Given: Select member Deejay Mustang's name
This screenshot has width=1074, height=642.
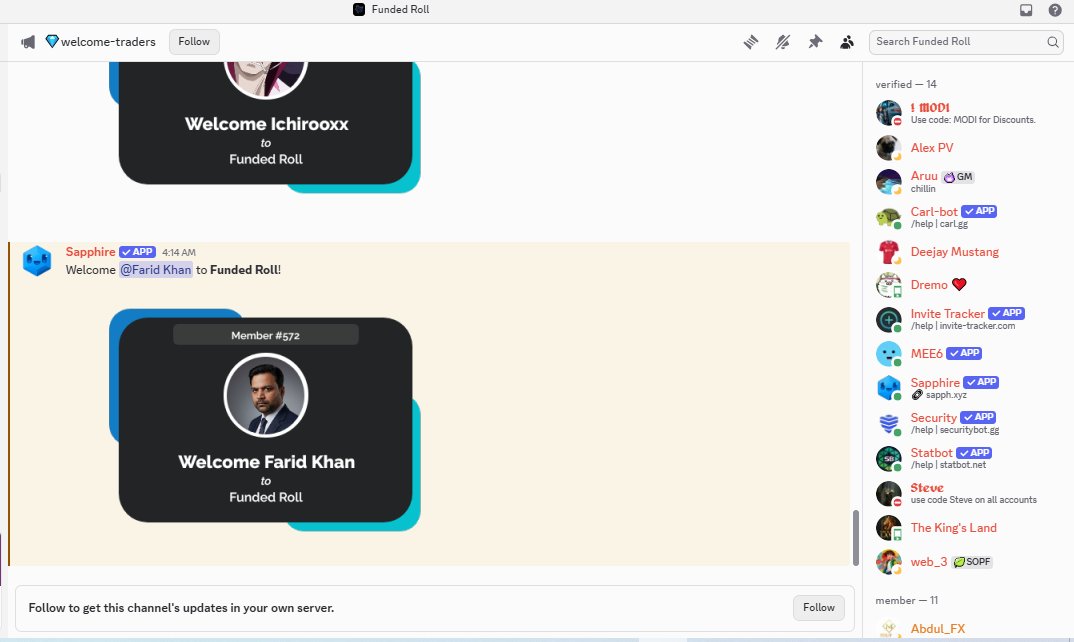Looking at the screenshot, I should pos(954,251).
